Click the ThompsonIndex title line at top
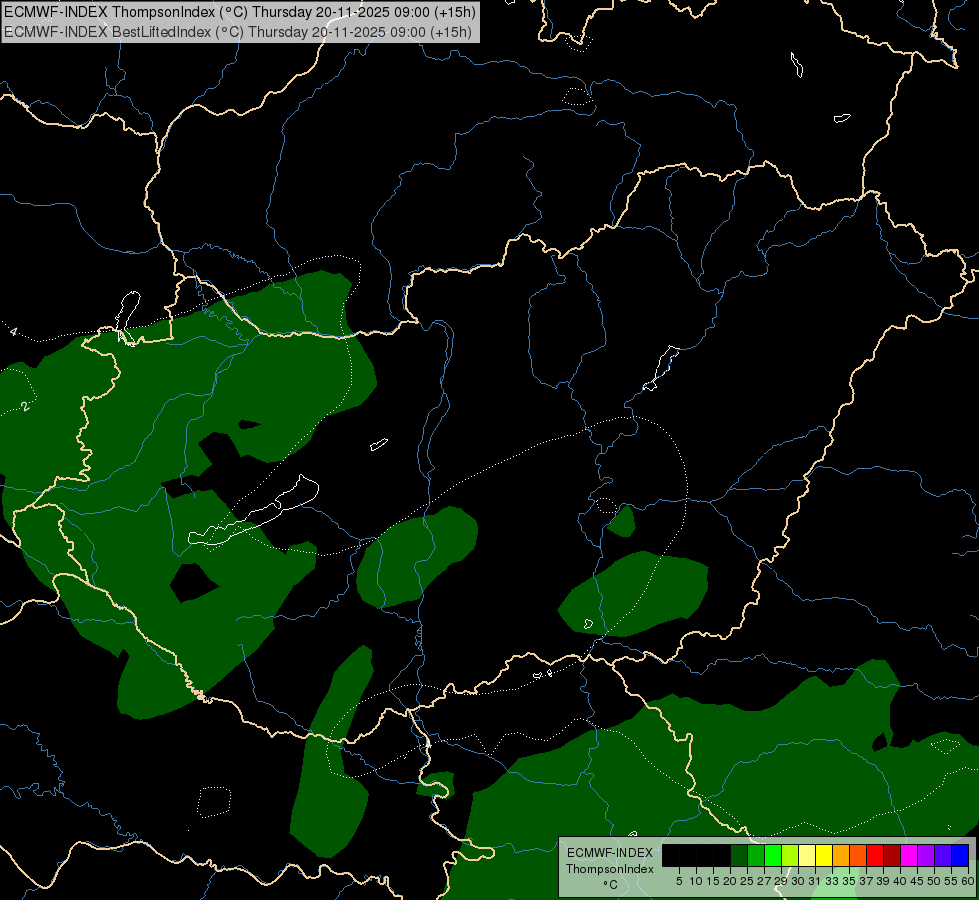 240,12
